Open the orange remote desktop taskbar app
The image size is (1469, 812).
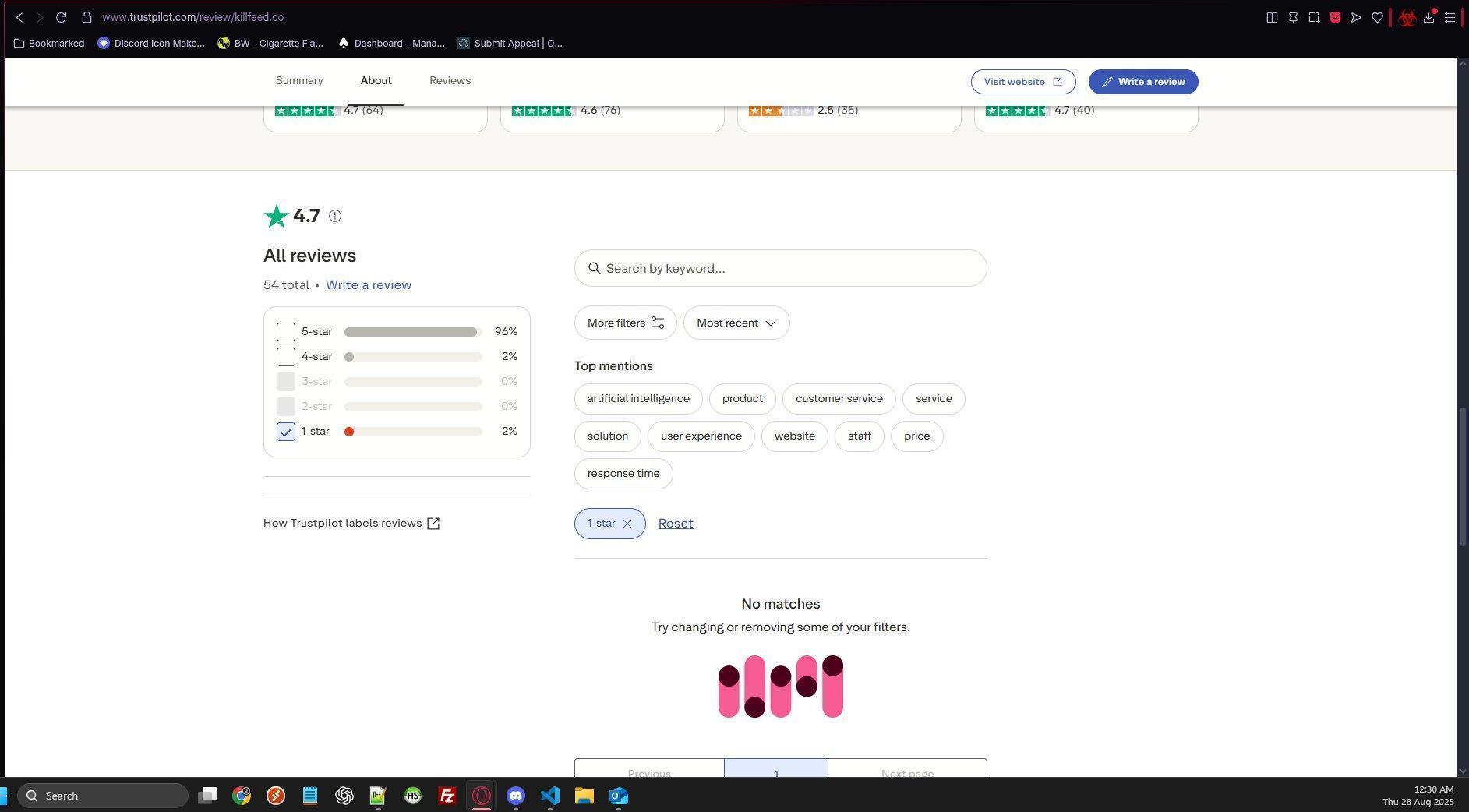pyautogui.click(x=276, y=796)
